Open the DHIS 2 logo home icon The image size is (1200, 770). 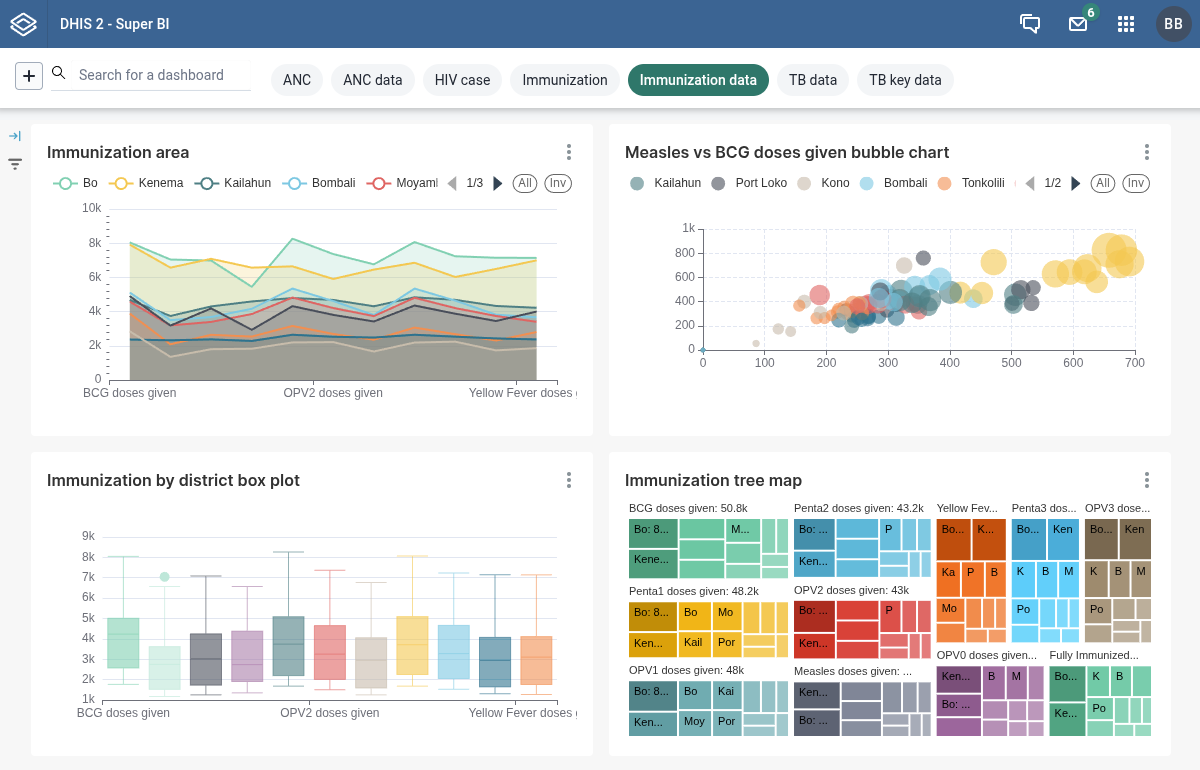point(23,24)
